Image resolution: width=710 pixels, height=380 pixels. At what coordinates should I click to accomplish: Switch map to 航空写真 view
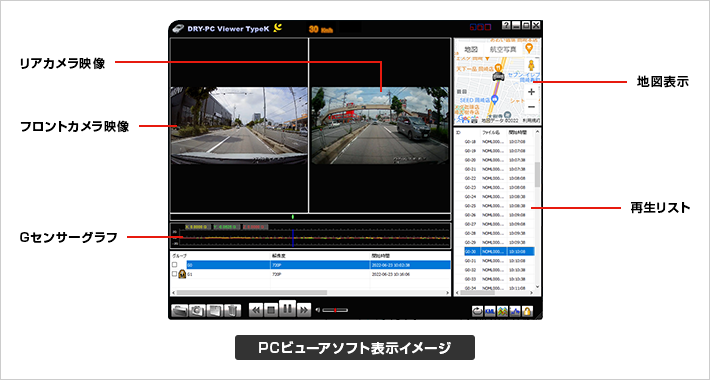[x=503, y=49]
